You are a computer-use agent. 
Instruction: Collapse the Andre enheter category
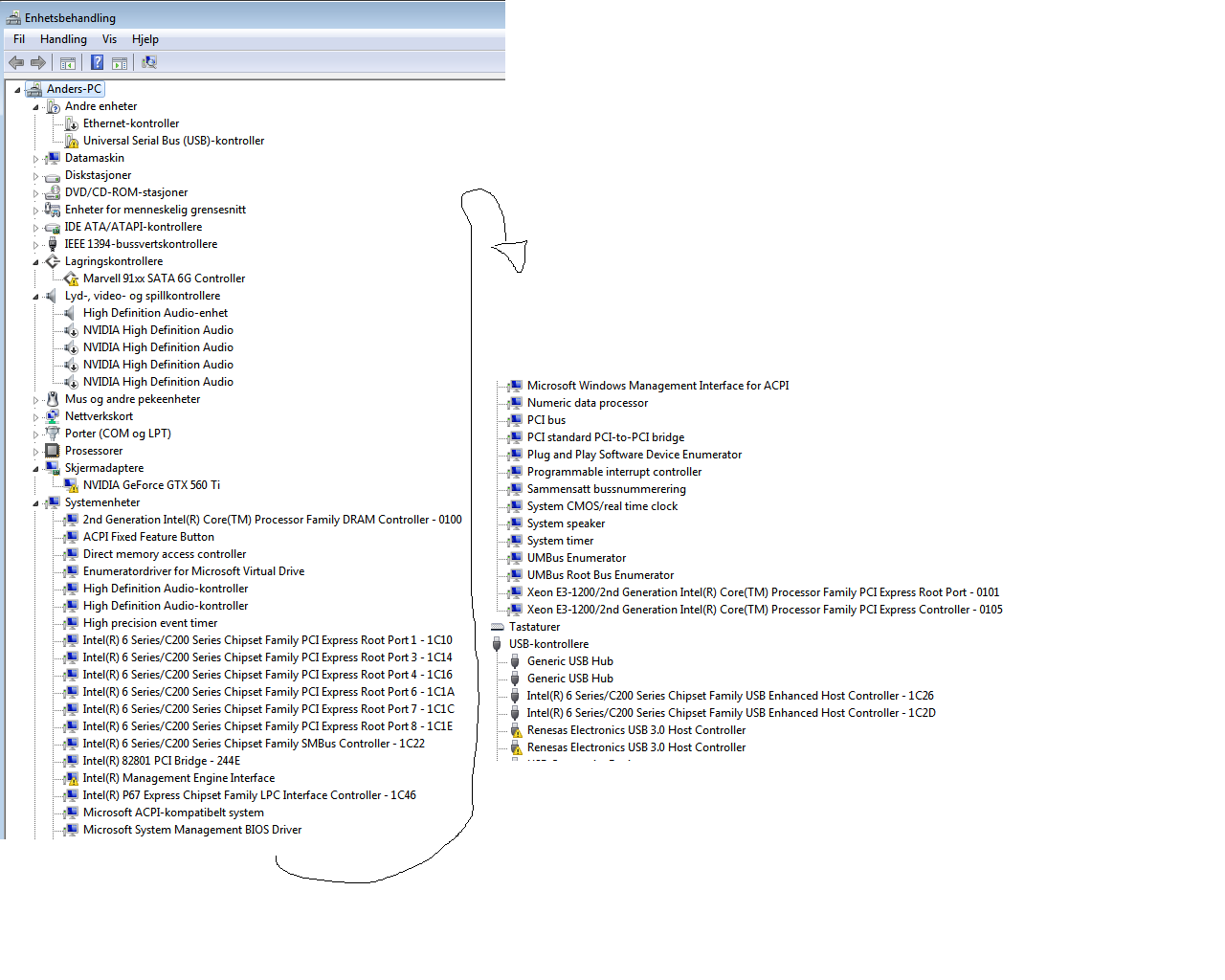pyautogui.click(x=35, y=107)
